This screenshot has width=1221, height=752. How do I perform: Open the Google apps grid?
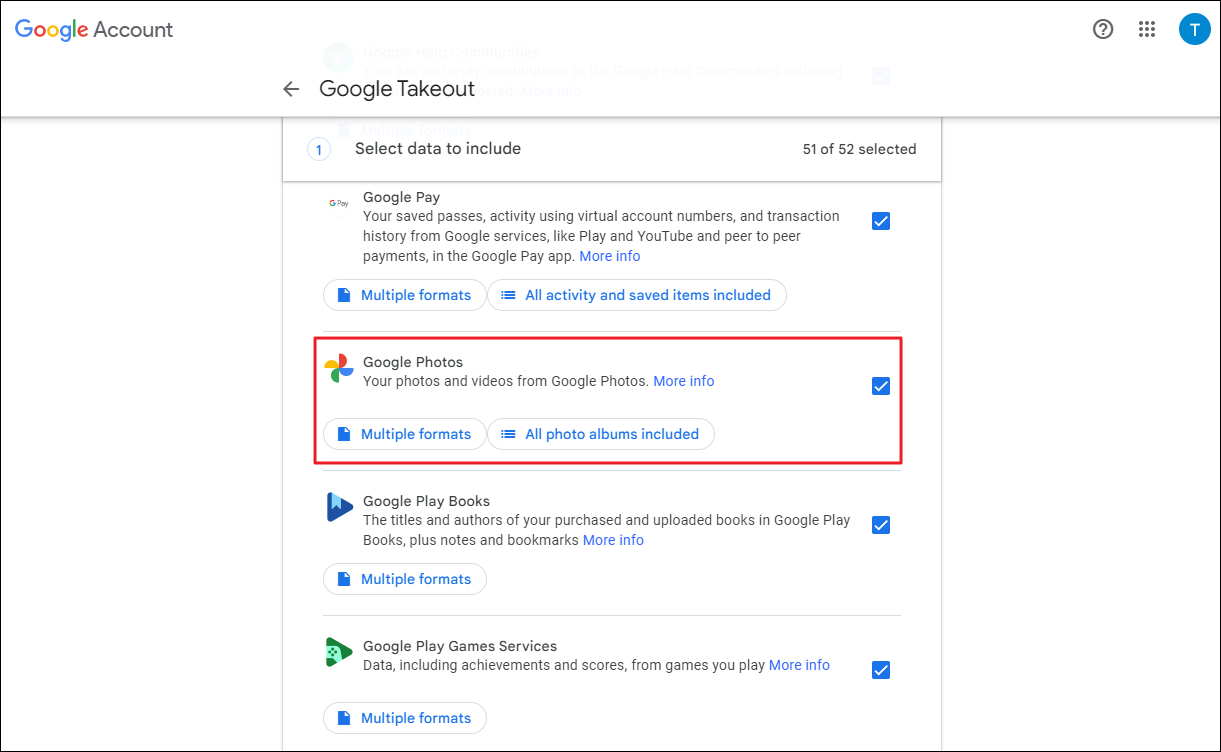(1147, 29)
